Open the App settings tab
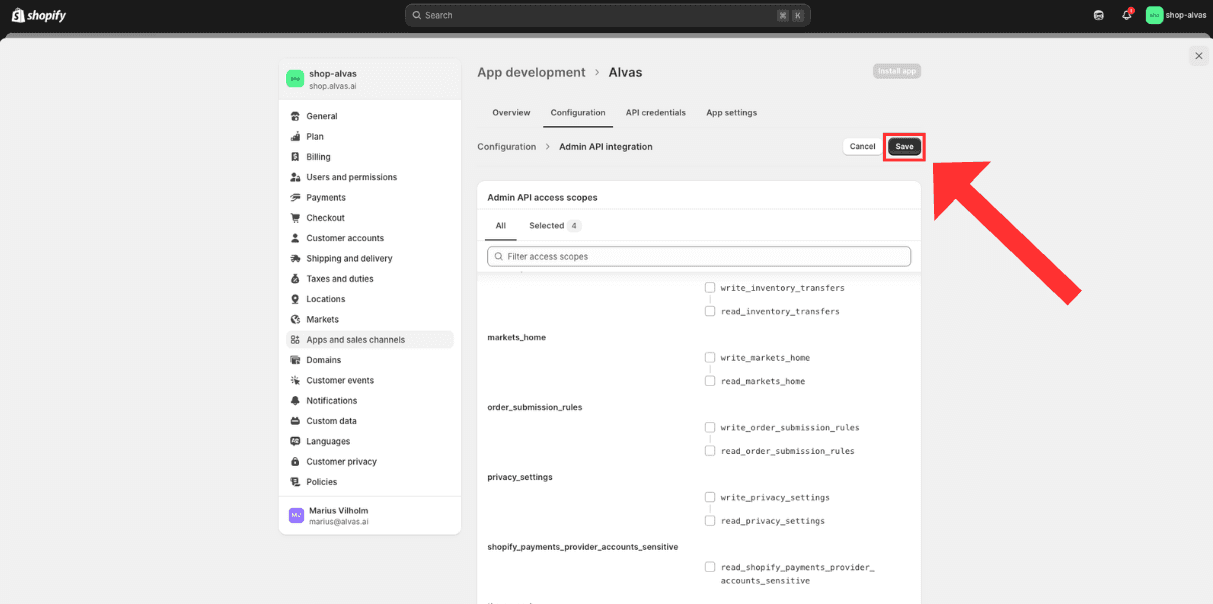 732,113
